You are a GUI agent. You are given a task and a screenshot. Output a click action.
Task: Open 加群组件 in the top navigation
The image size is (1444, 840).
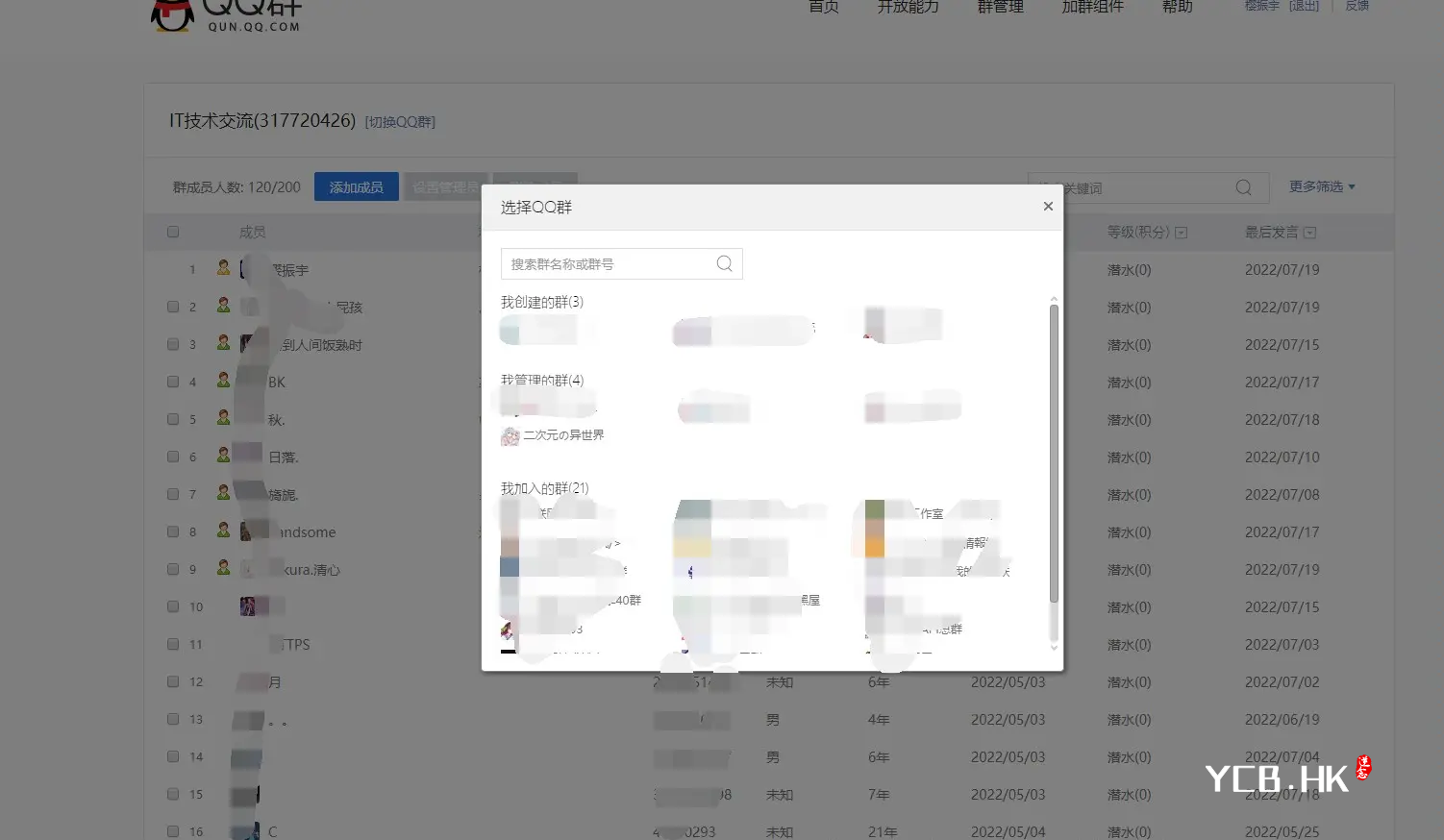[1092, 7]
